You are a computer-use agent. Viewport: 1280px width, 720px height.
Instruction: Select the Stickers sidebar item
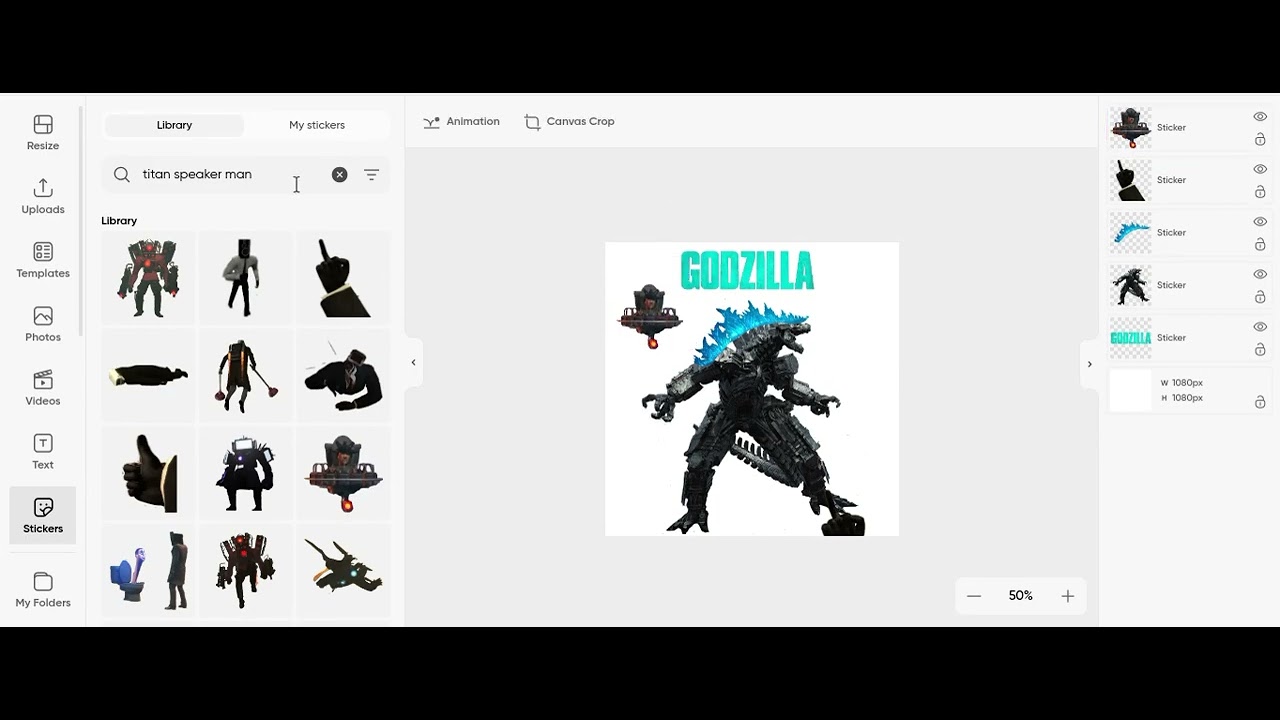[x=43, y=516]
